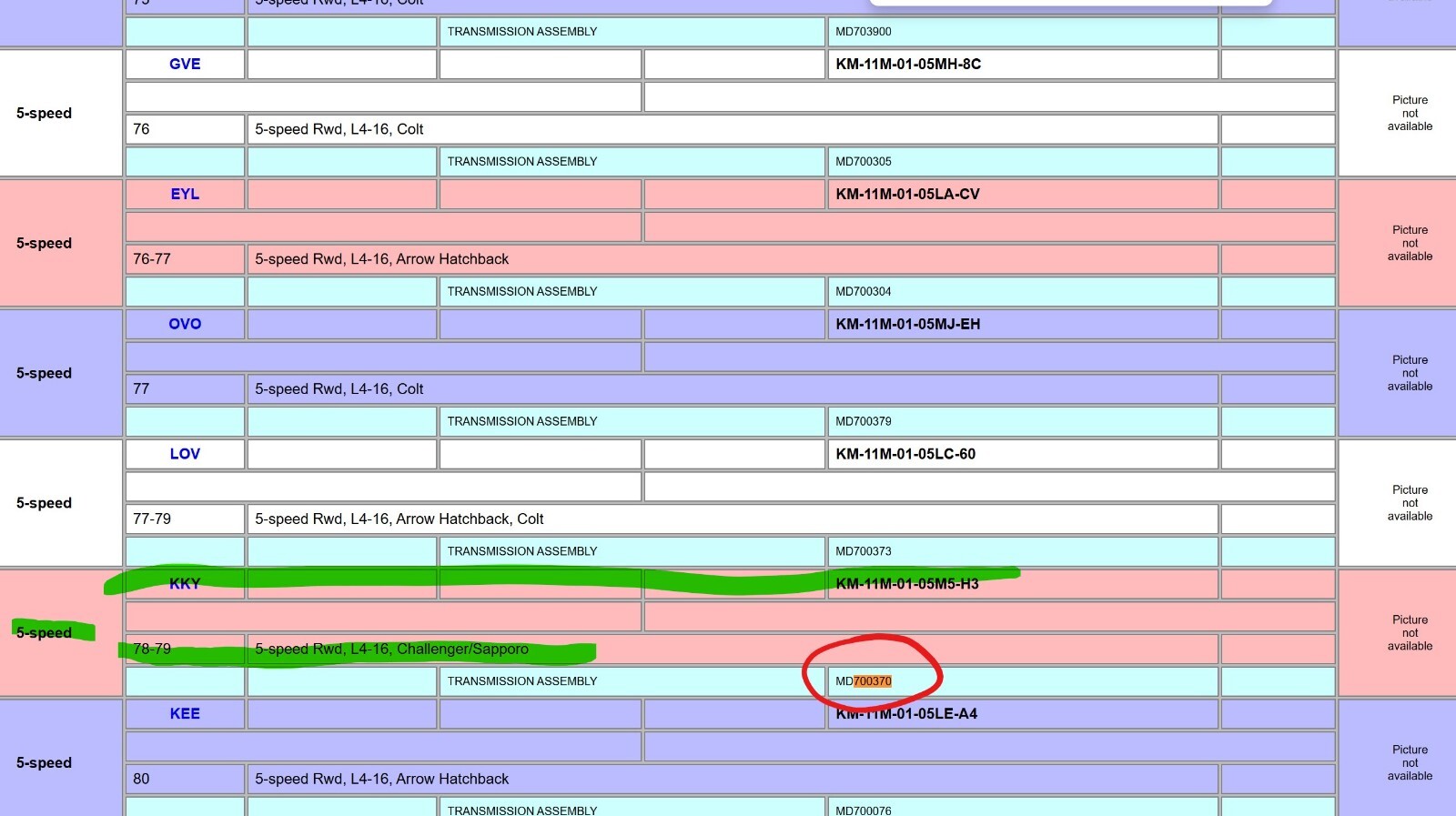The height and width of the screenshot is (816, 1456).
Task: Open the KKY link under green highlight
Action: coord(185,584)
